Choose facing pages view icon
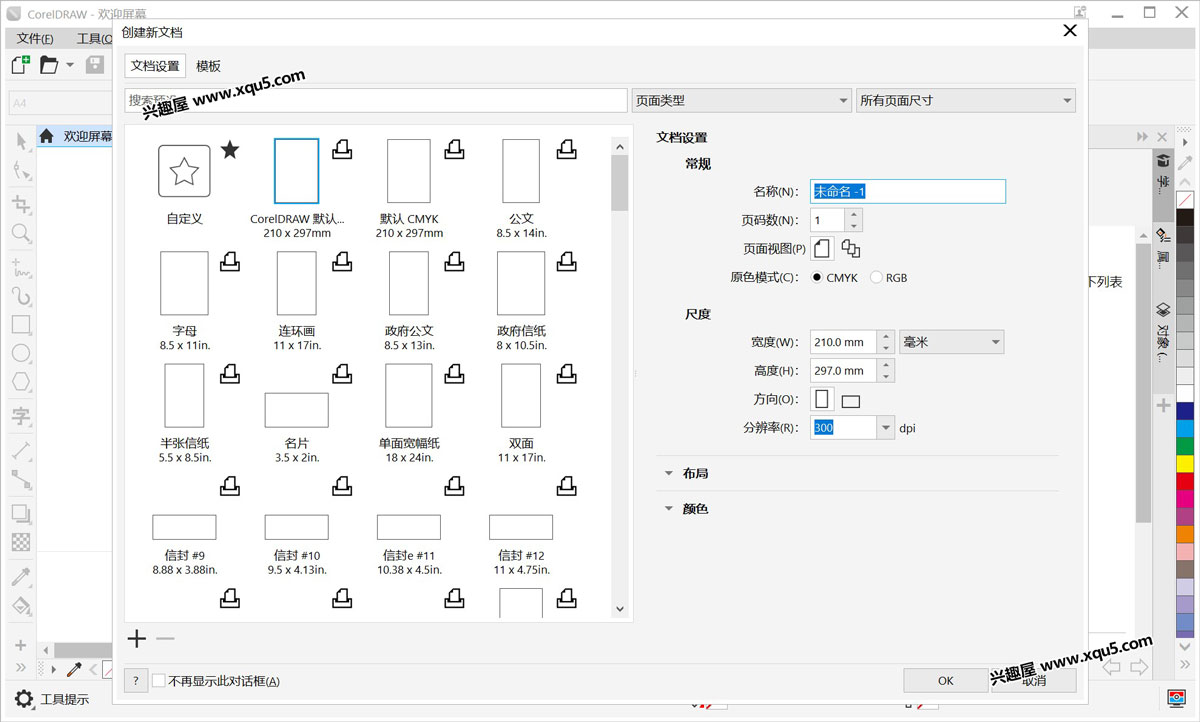1200x722 pixels. click(851, 248)
